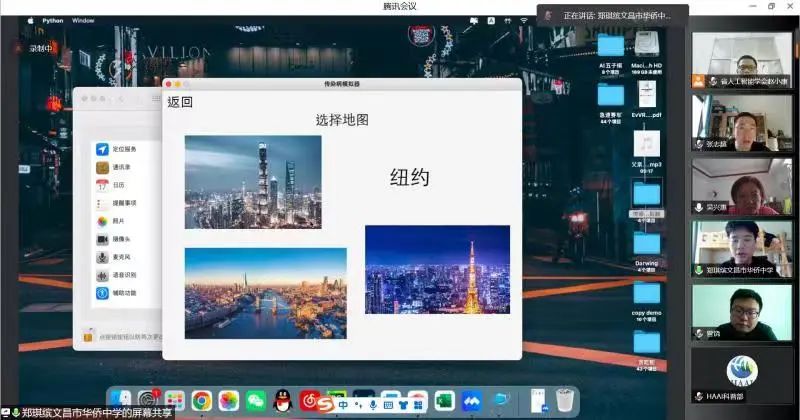Open the Macintosh HD desktop drive
800x420 pixels.
point(646,53)
